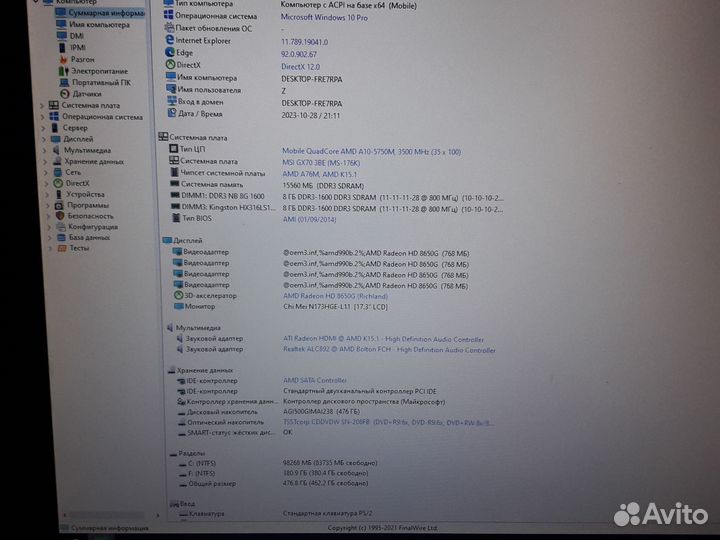Expand the Операционная система tree node
720x540 pixels.
[43, 117]
